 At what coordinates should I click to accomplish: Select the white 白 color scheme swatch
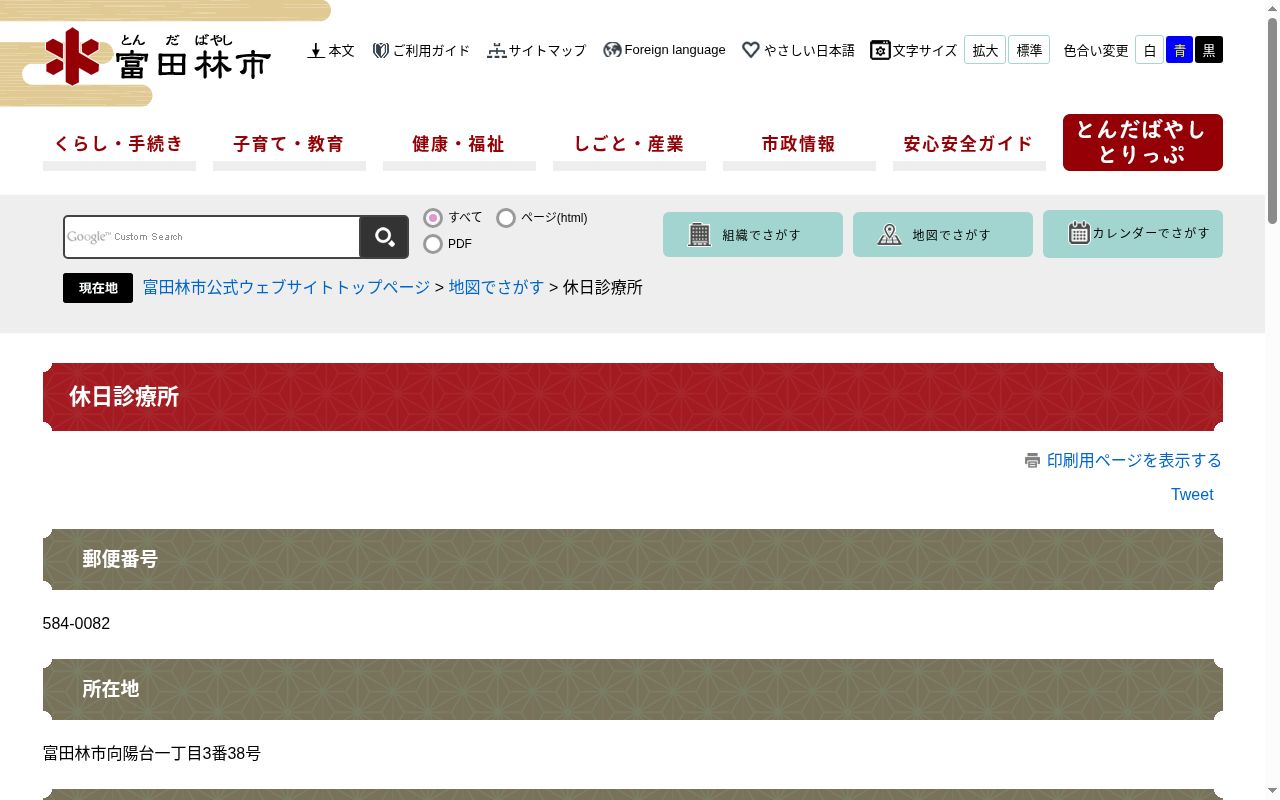[1149, 50]
